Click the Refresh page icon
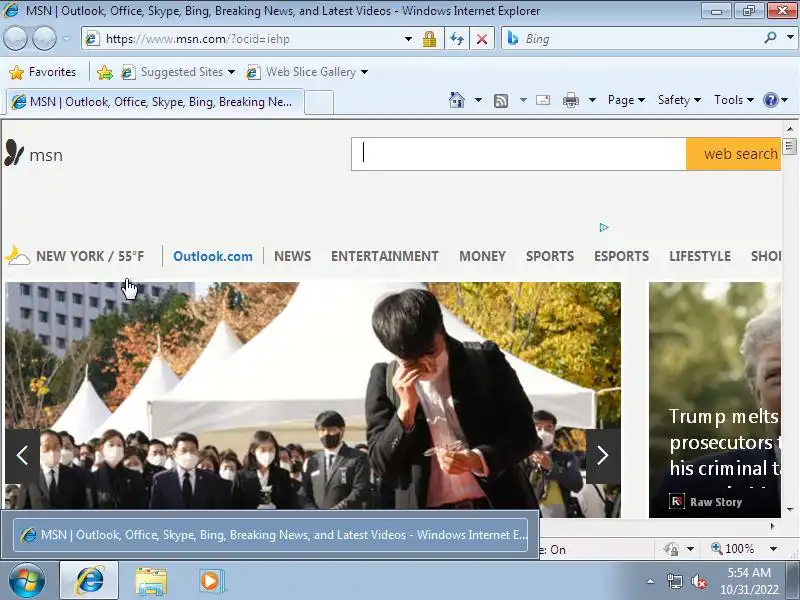800x600 pixels. click(x=457, y=39)
